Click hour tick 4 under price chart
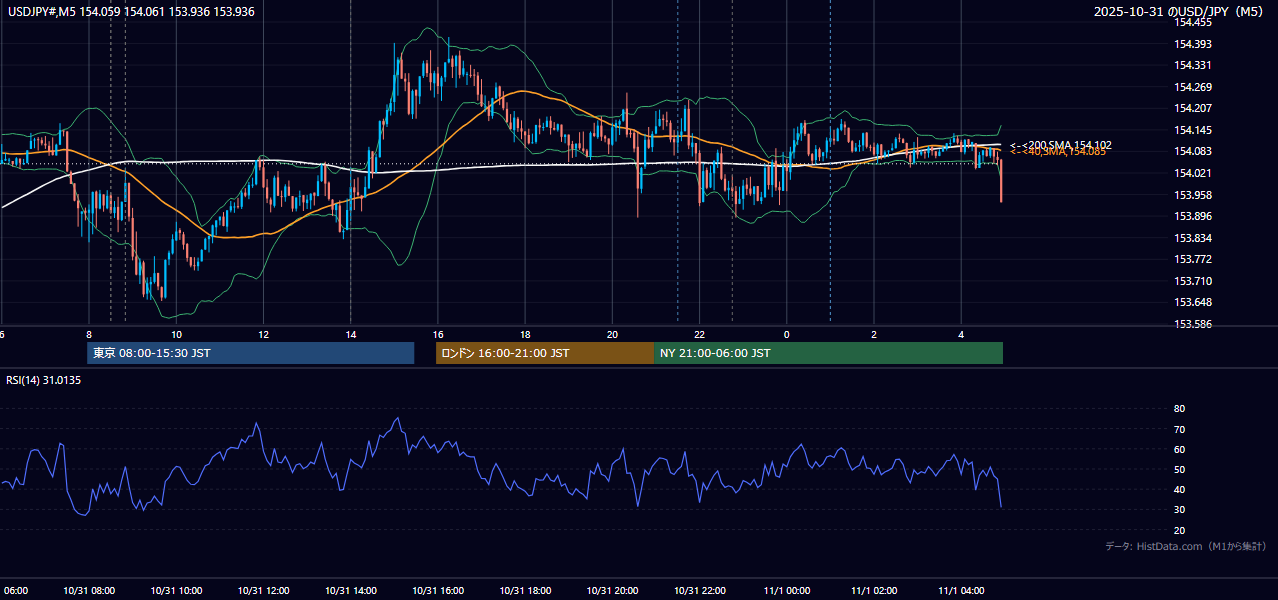 coord(961,334)
